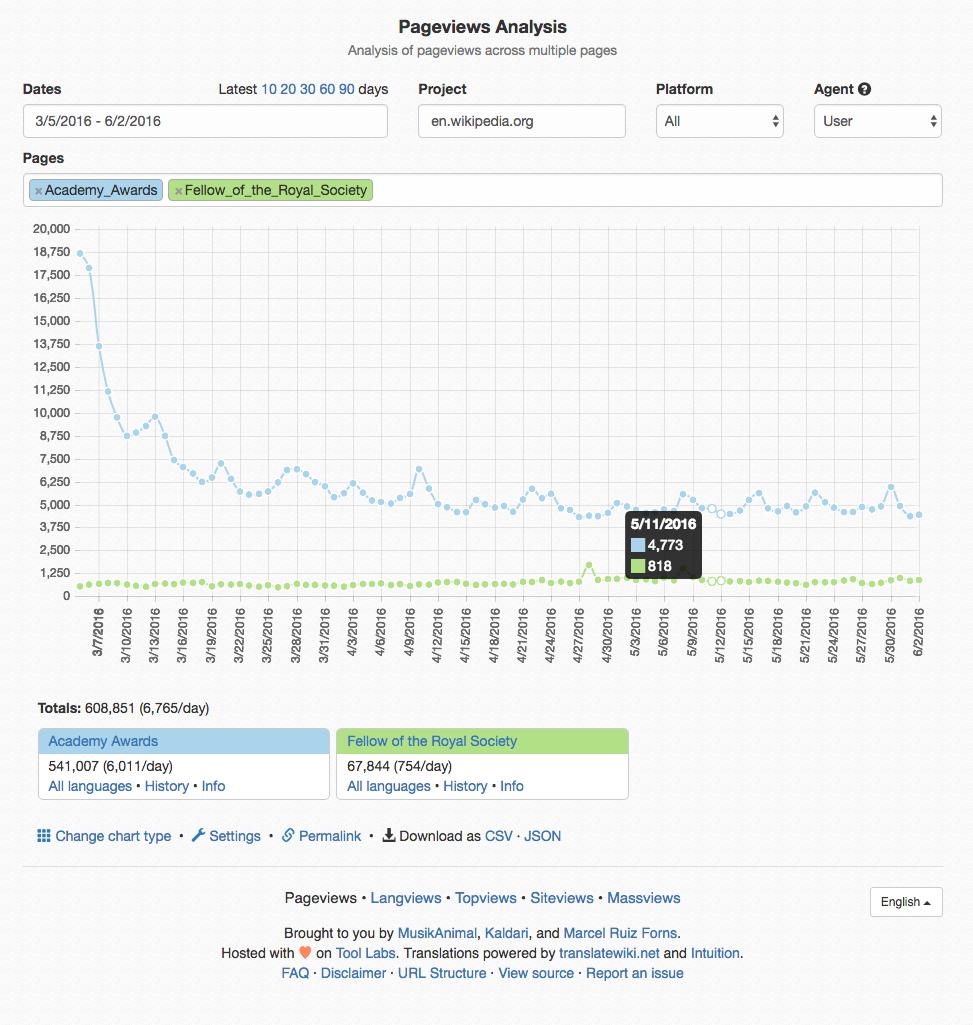Open the Agent dropdown set to User
This screenshot has height=1025, width=973.
[x=877, y=121]
